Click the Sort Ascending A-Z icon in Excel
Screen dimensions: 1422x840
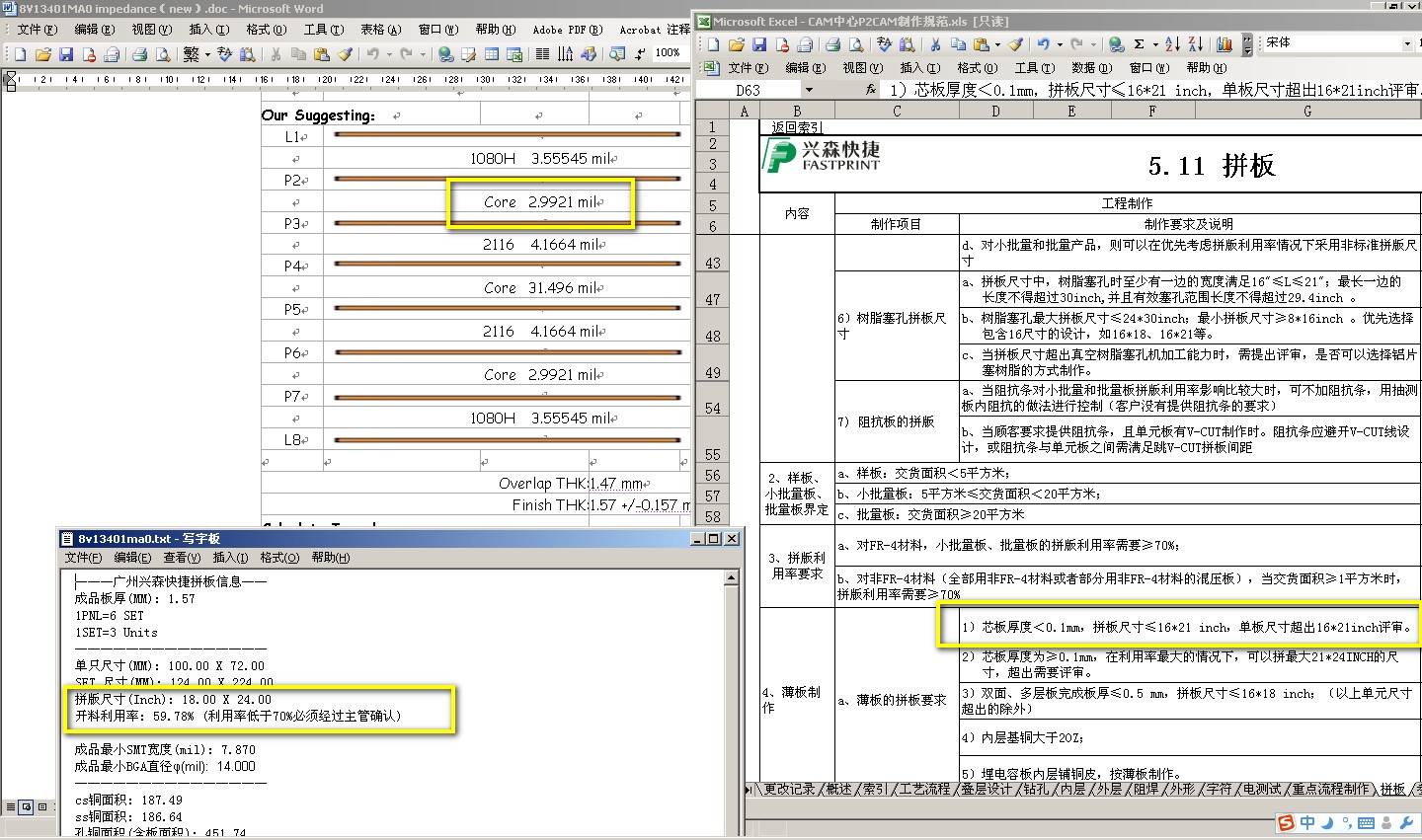[x=1172, y=44]
